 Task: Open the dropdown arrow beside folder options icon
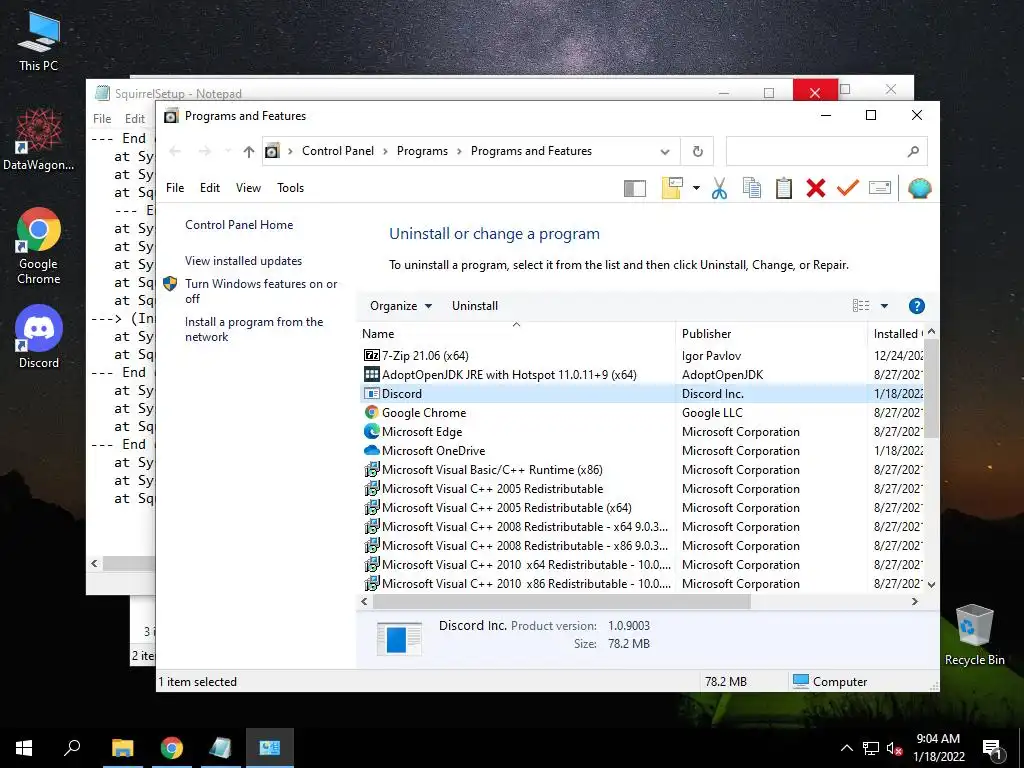point(696,189)
